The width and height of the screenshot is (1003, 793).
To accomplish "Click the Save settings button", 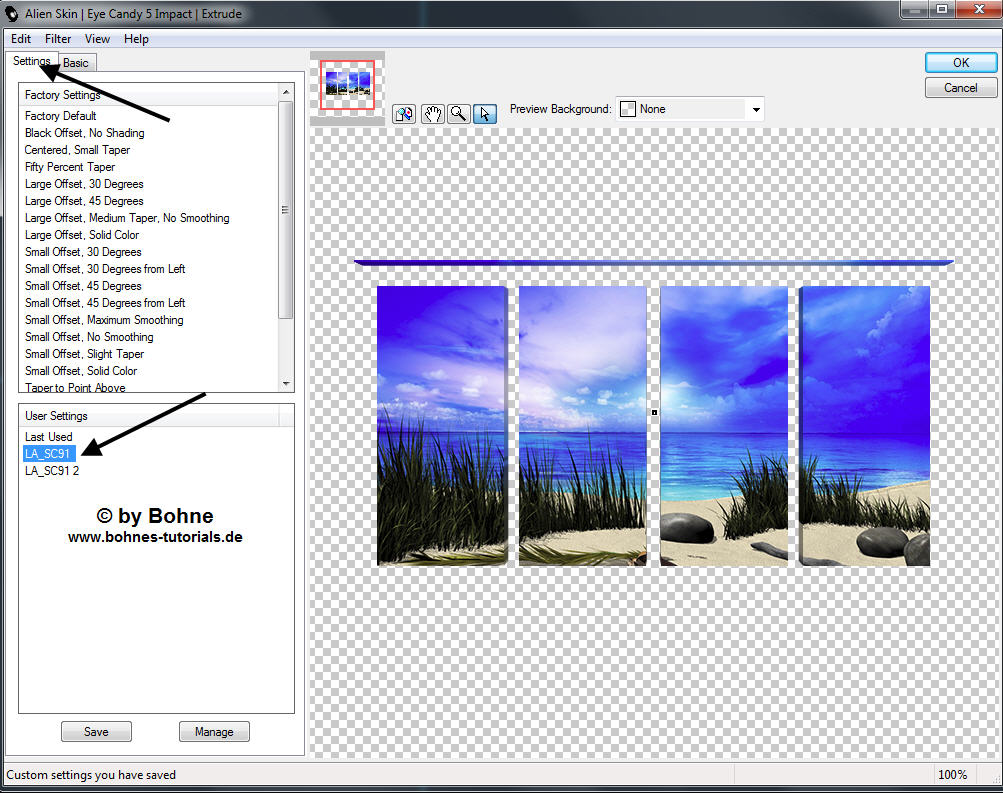I will click(x=96, y=732).
